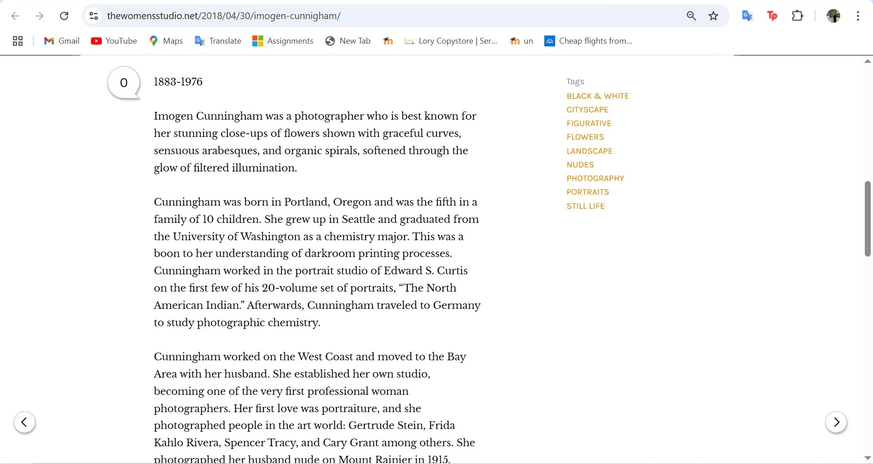Open the STILL LIFE tag
This screenshot has height=464, width=873.
pos(585,206)
